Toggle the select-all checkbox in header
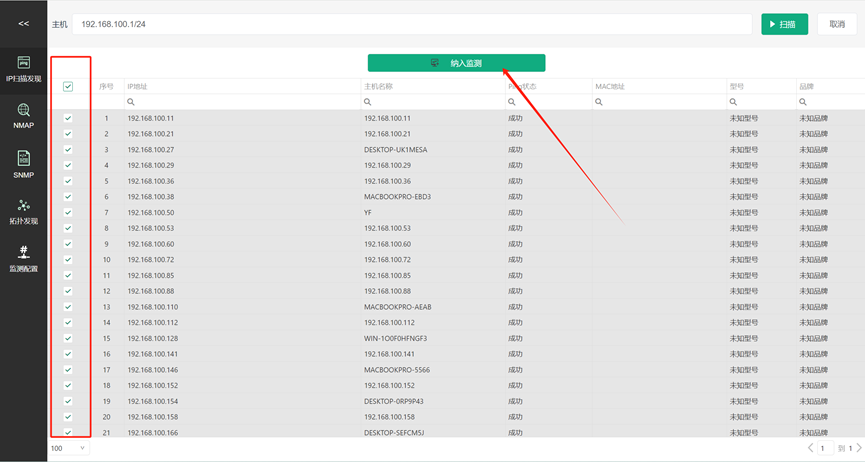The width and height of the screenshot is (865, 462). click(x=68, y=87)
